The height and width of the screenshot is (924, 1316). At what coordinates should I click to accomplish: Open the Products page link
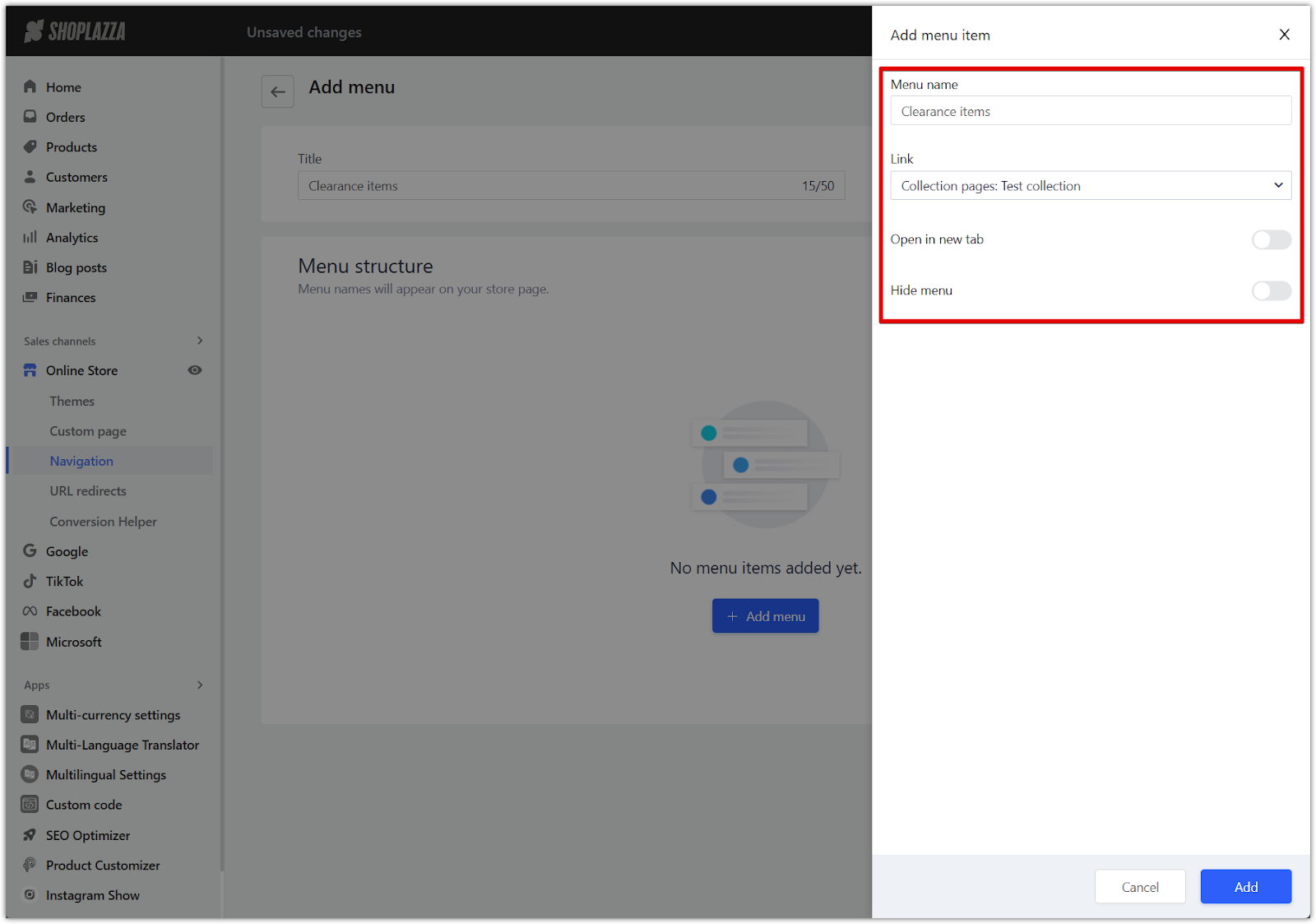[72, 147]
